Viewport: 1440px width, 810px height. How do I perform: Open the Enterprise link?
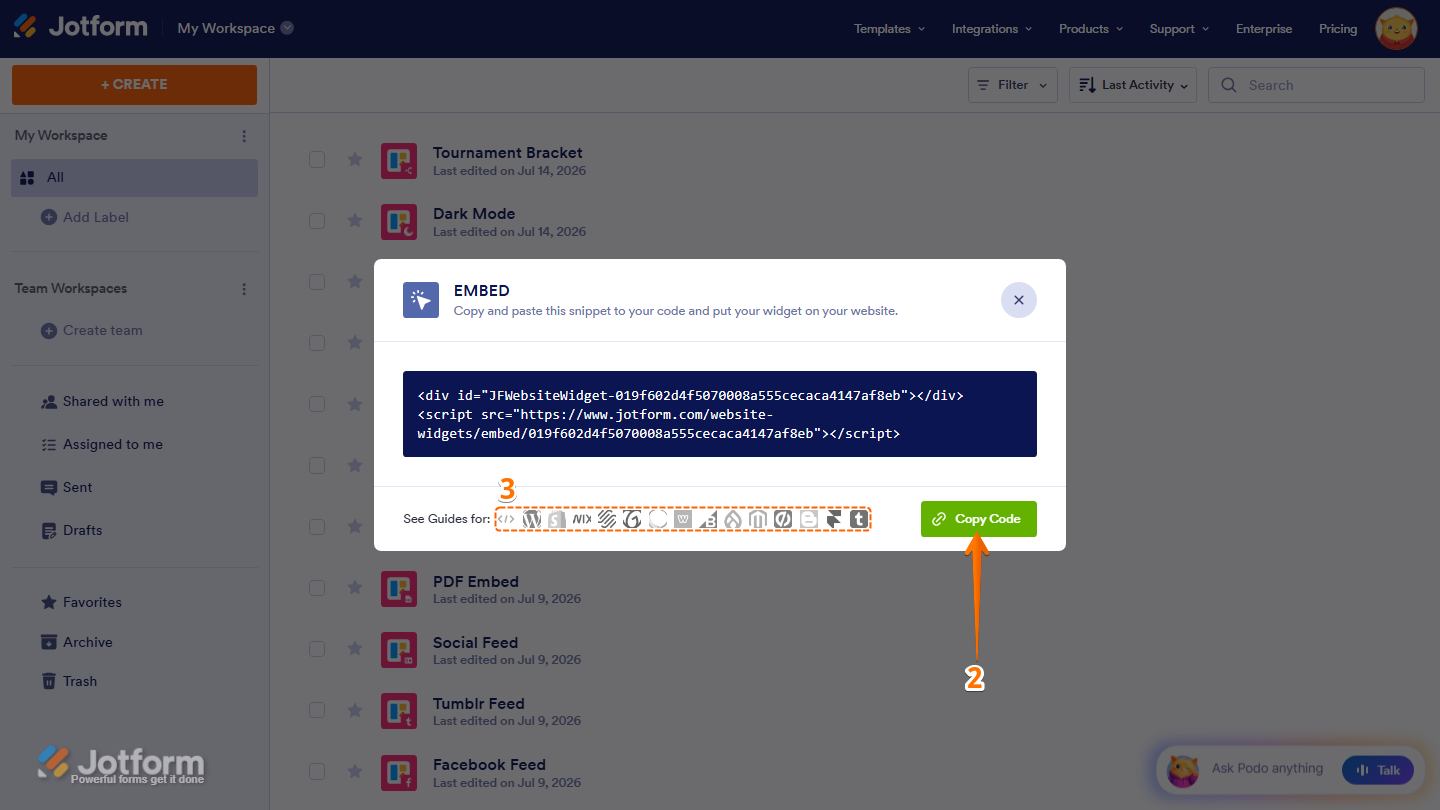point(1264,29)
